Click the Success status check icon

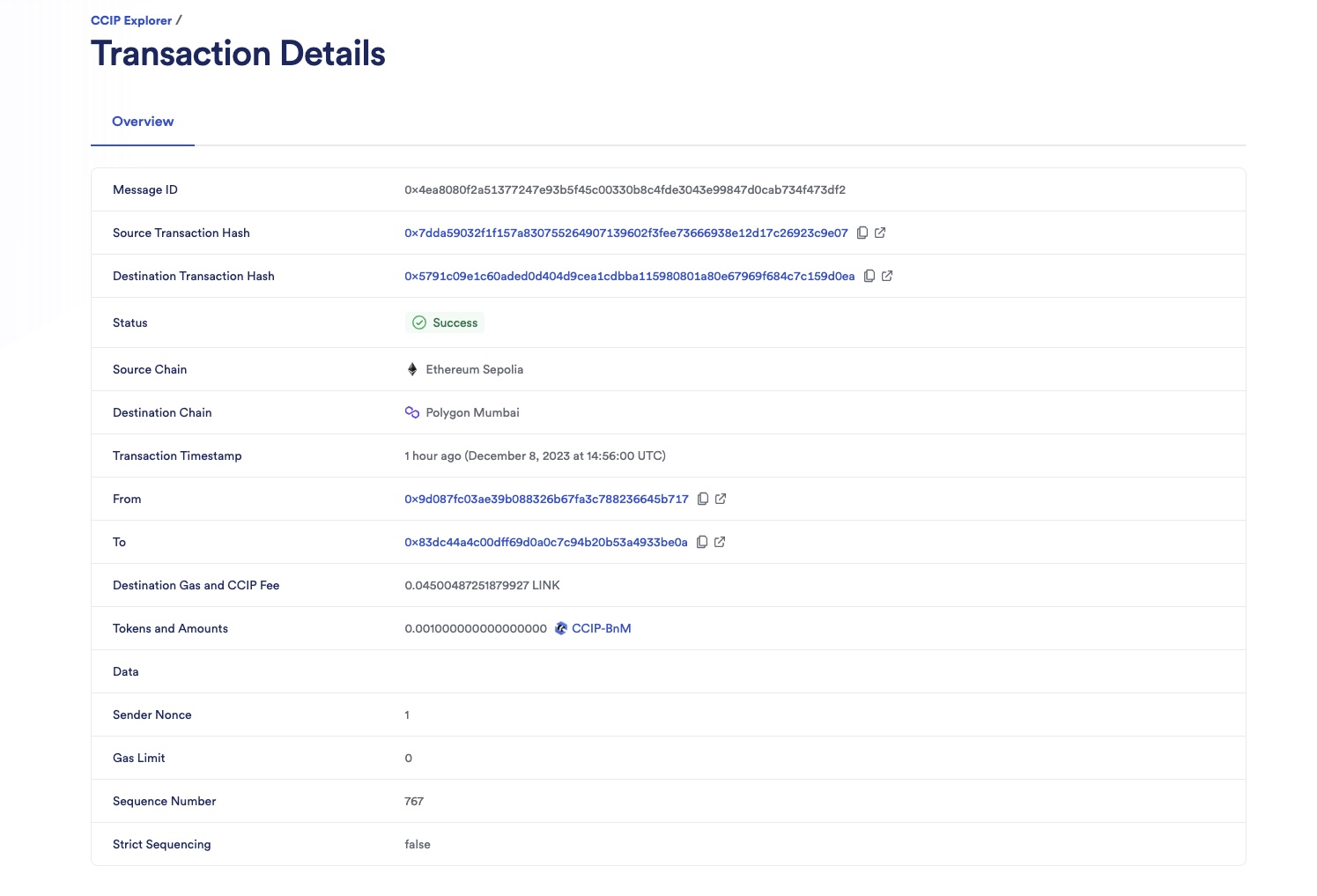pyautogui.click(x=419, y=322)
